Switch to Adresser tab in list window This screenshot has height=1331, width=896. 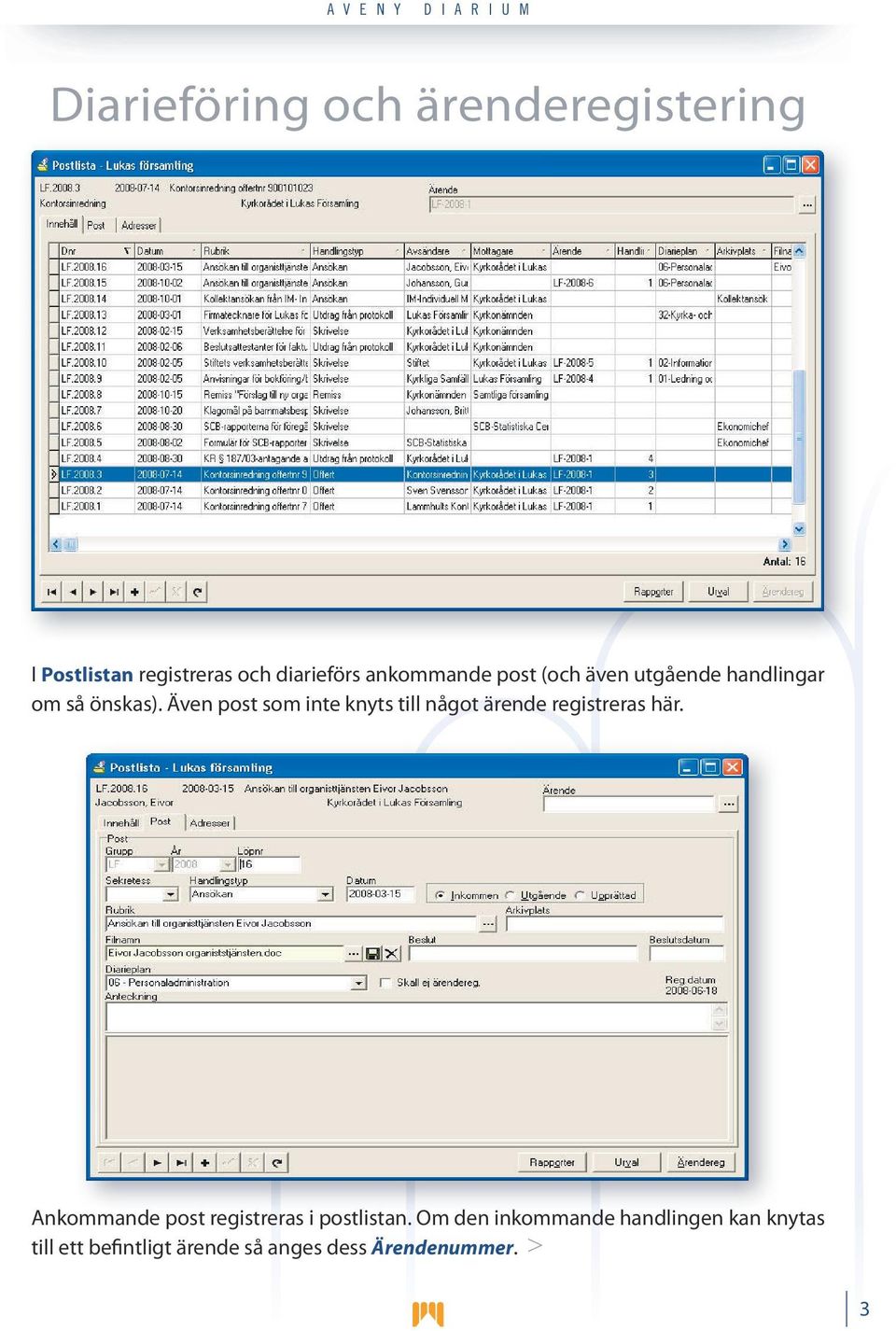click(139, 226)
